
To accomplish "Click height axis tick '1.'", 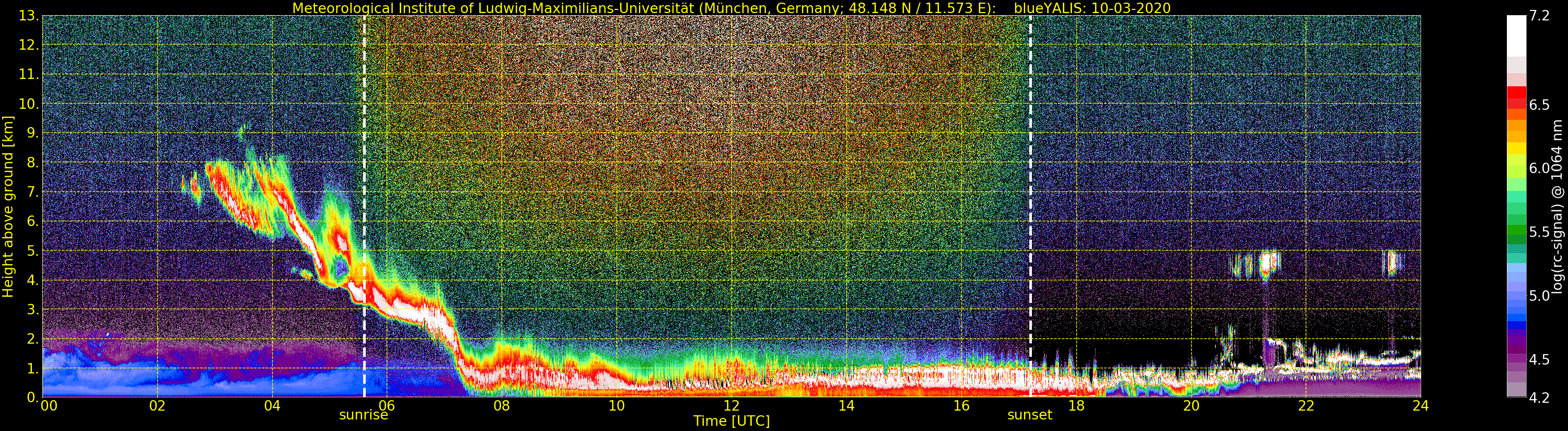I will 32,368.
